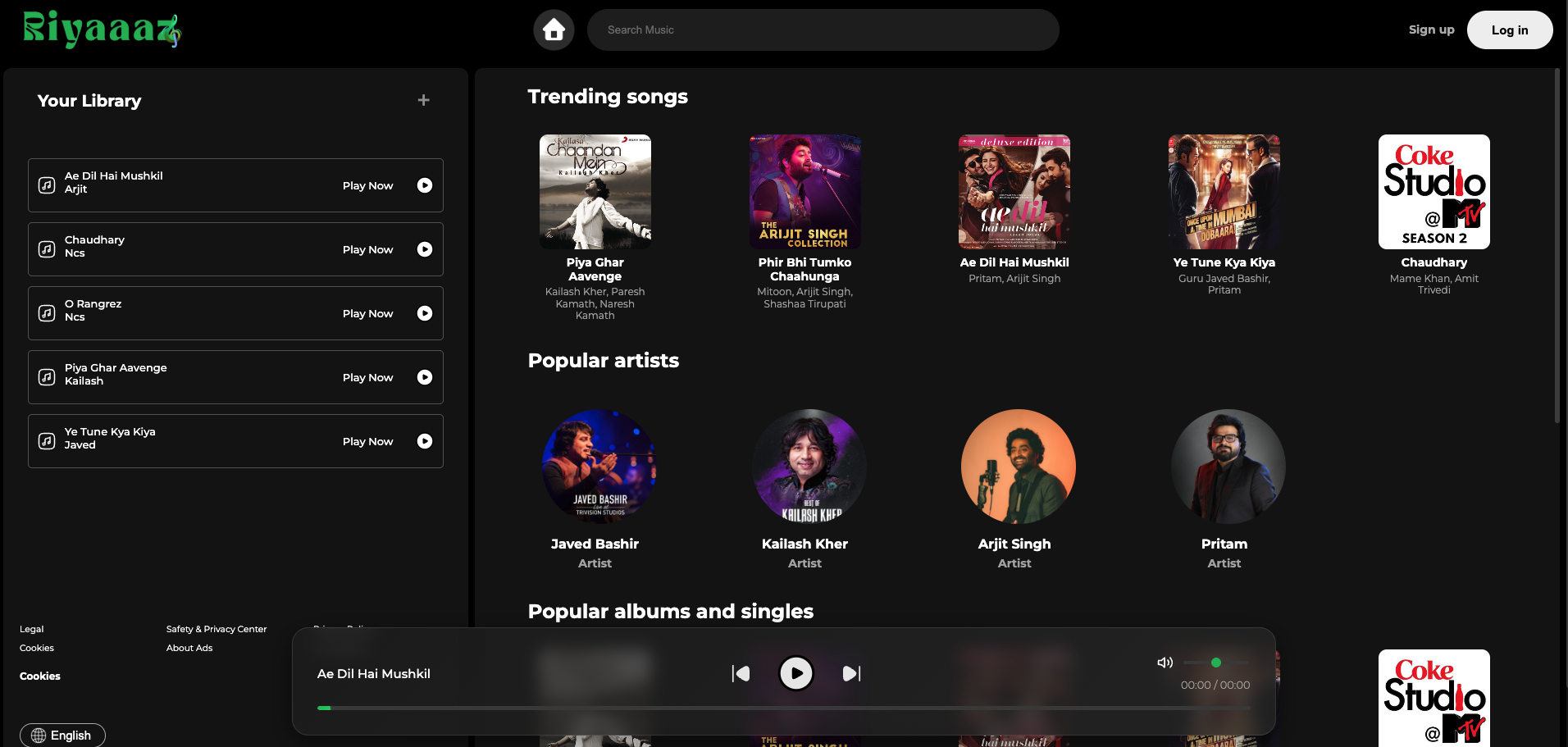
Task: Click music note icon for Piya Ghar Aavenge
Action: tap(47, 377)
